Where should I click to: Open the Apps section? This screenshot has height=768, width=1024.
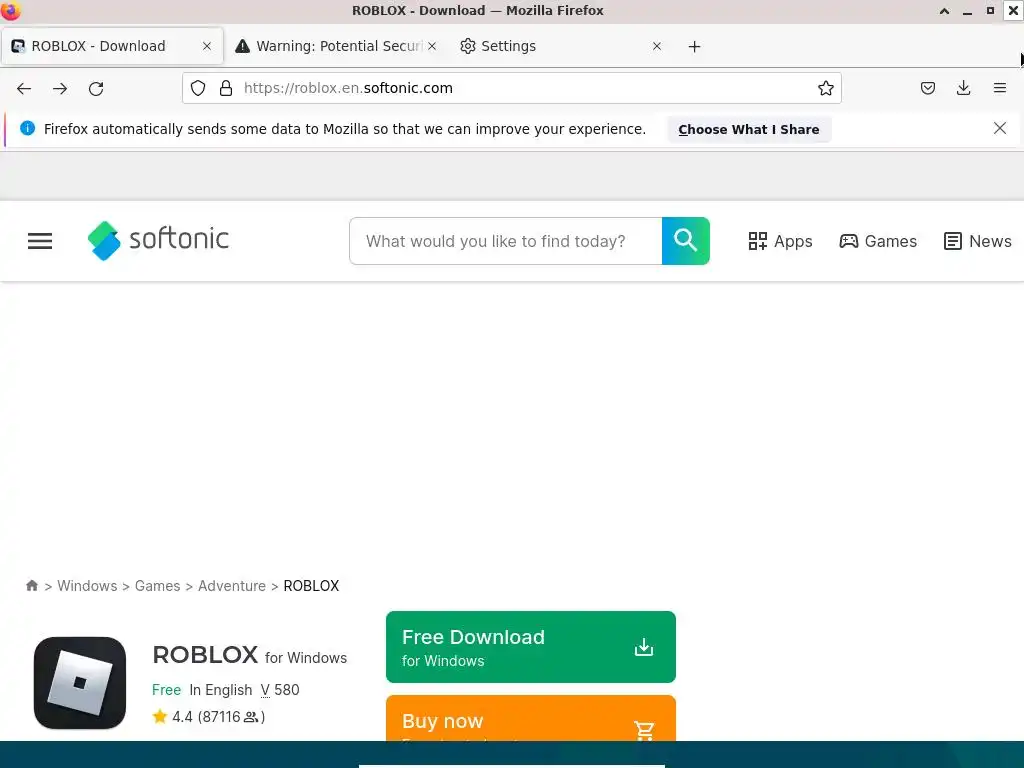point(780,241)
